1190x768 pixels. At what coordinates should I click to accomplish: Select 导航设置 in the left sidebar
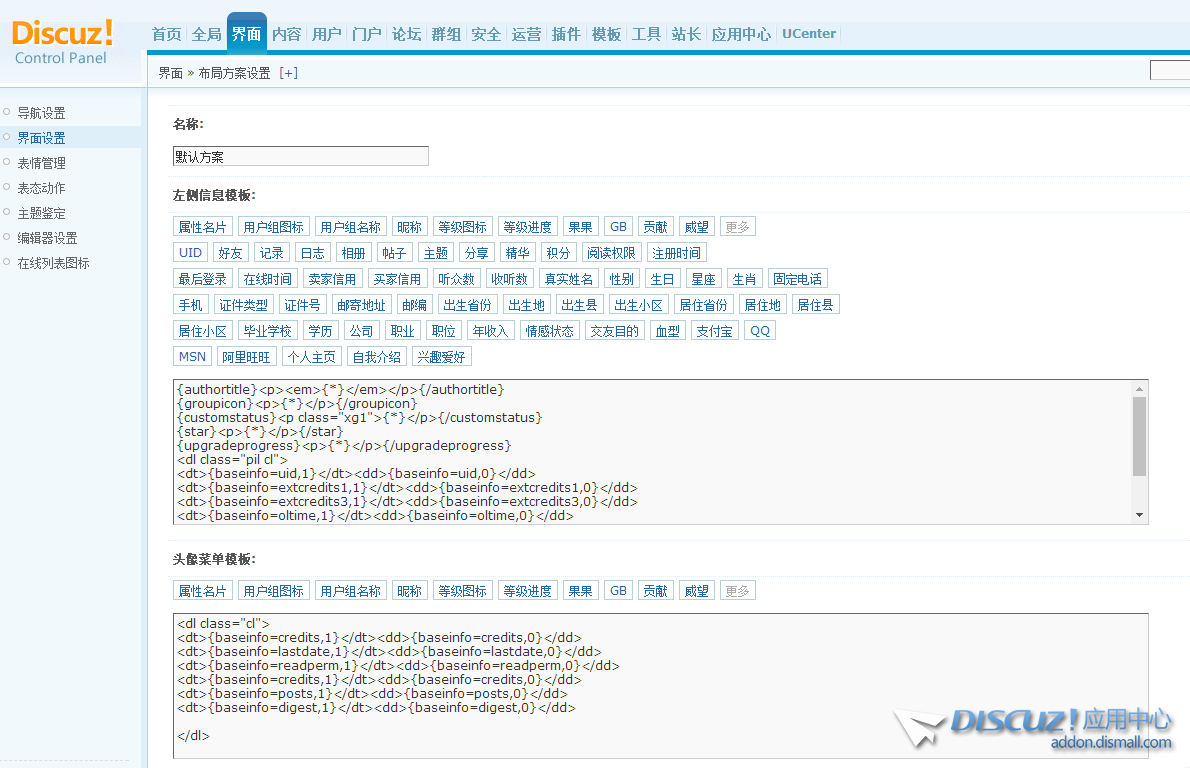(41, 113)
